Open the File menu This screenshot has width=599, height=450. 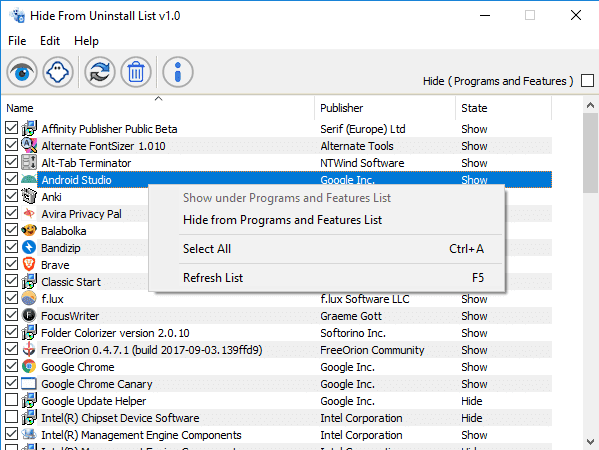(x=17, y=41)
